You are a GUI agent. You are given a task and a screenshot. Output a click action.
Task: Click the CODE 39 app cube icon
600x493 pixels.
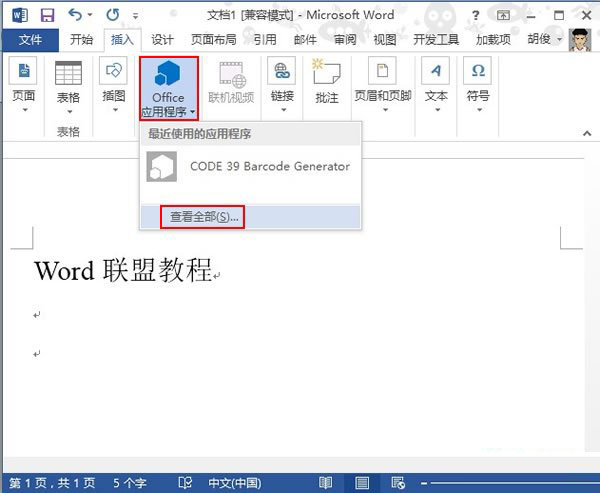[x=161, y=167]
